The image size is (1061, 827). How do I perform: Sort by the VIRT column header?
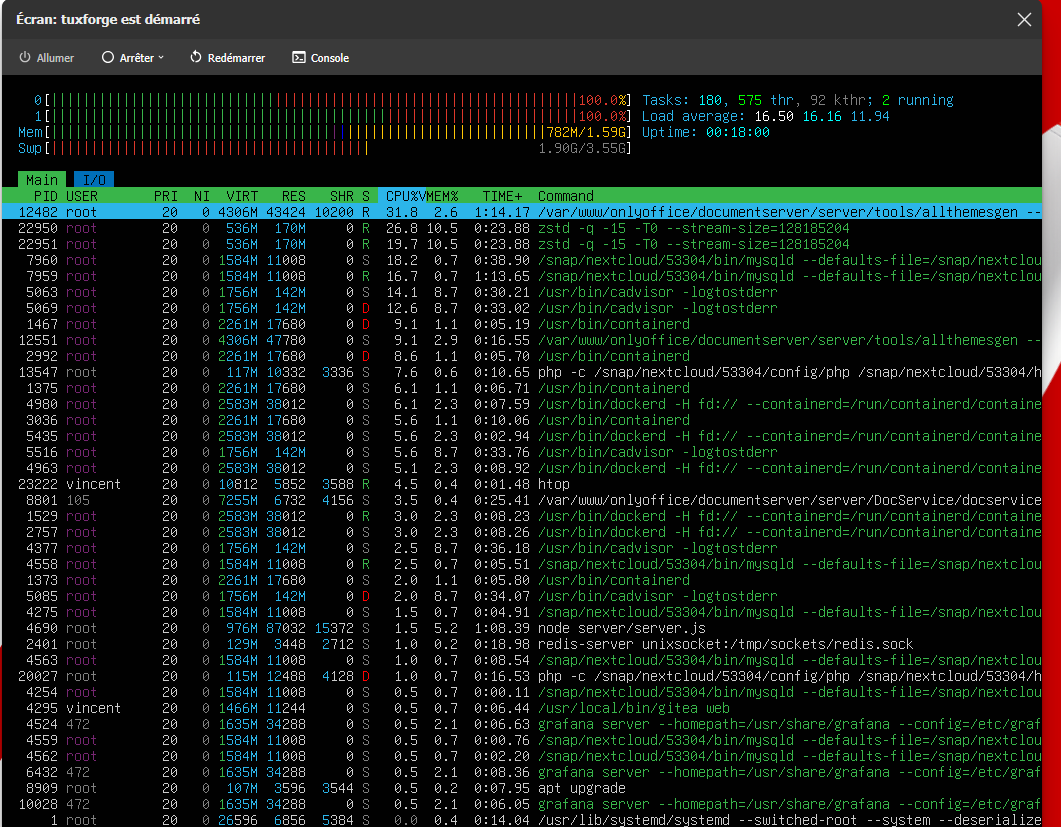(x=242, y=196)
